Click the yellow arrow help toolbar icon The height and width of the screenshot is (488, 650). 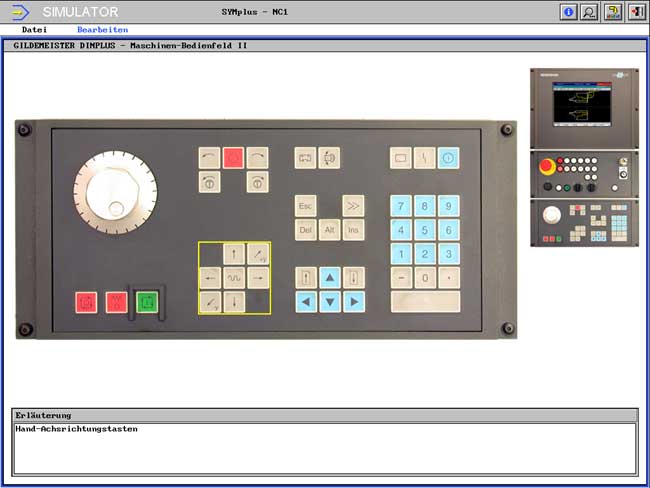(x=613, y=12)
